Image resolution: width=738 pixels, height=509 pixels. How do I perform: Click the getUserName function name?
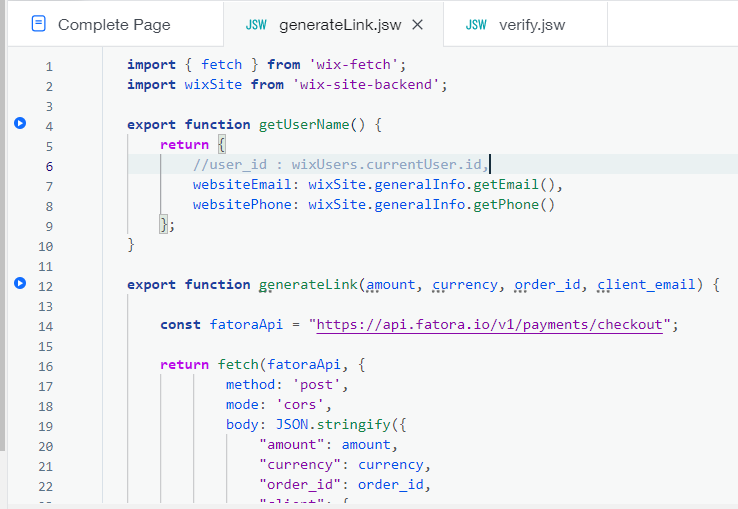tap(304, 124)
